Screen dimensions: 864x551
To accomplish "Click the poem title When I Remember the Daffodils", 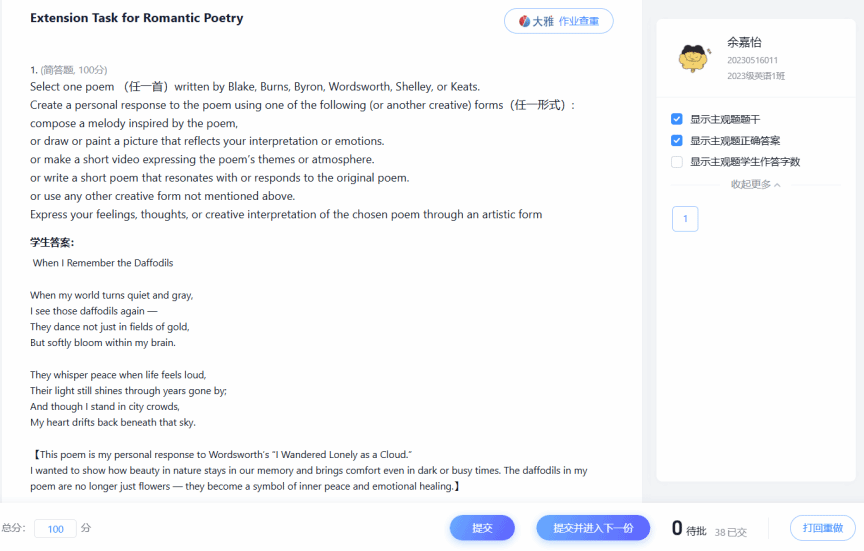I will tap(103, 263).
